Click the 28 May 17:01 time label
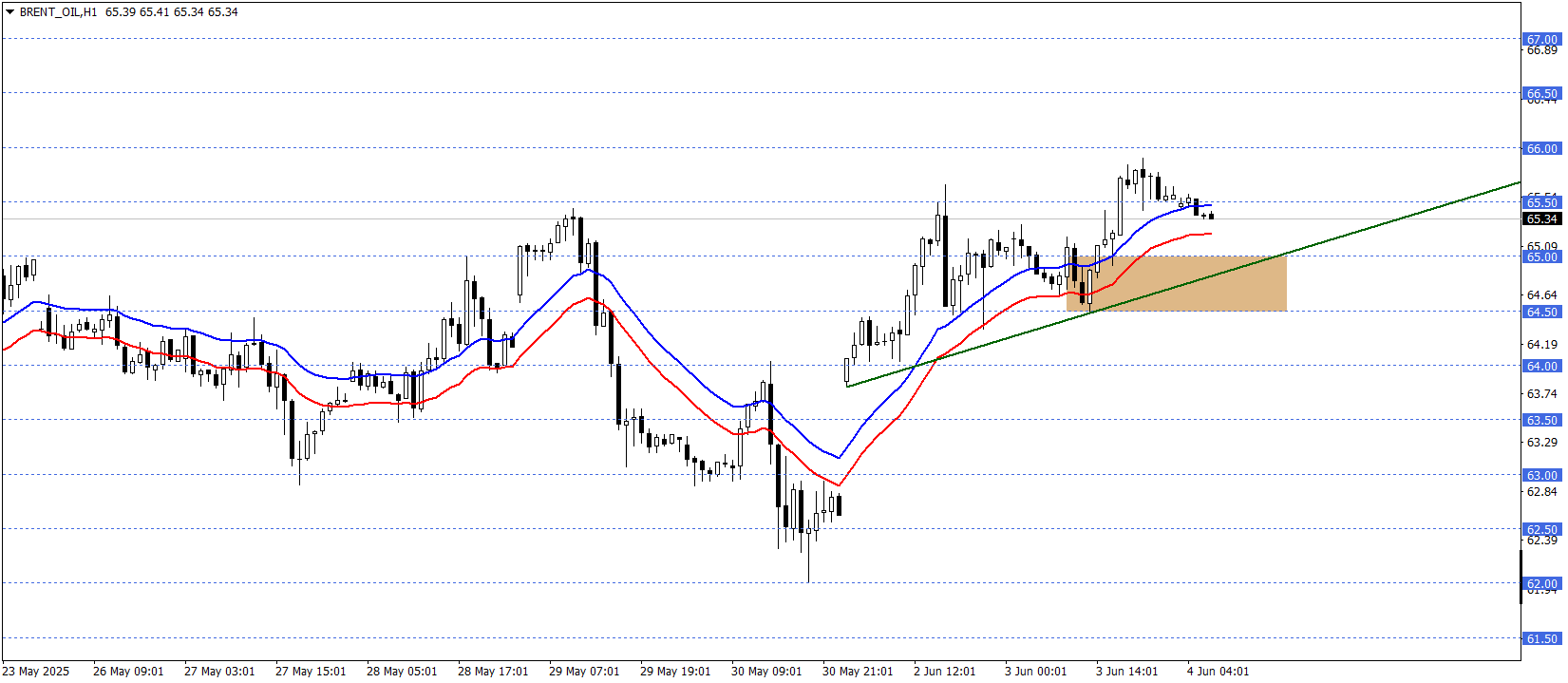Viewport: 1568px width, 683px height. pos(493,672)
